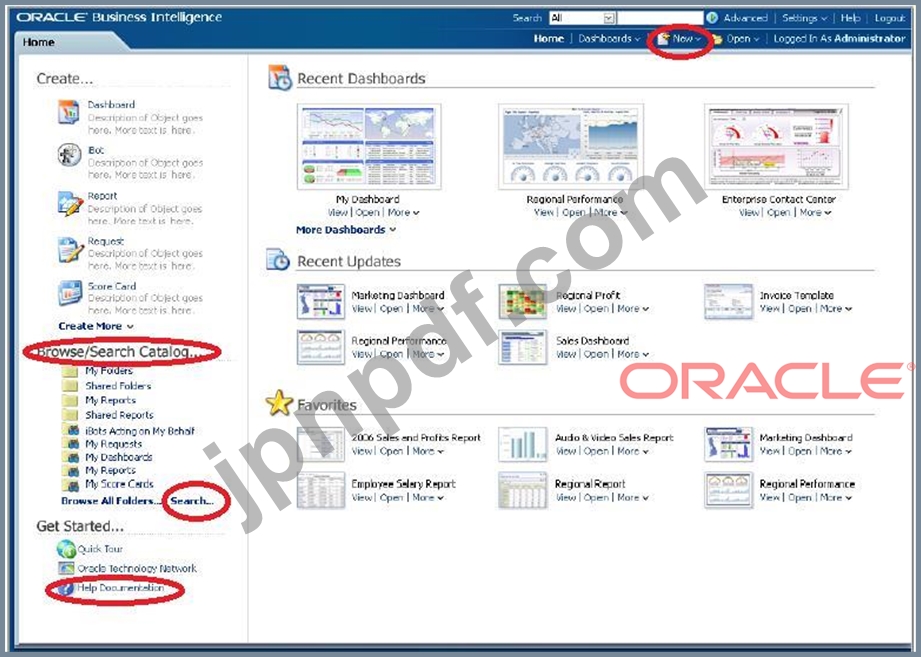Expand the More Dashboards list
The width and height of the screenshot is (921, 657).
pos(345,230)
